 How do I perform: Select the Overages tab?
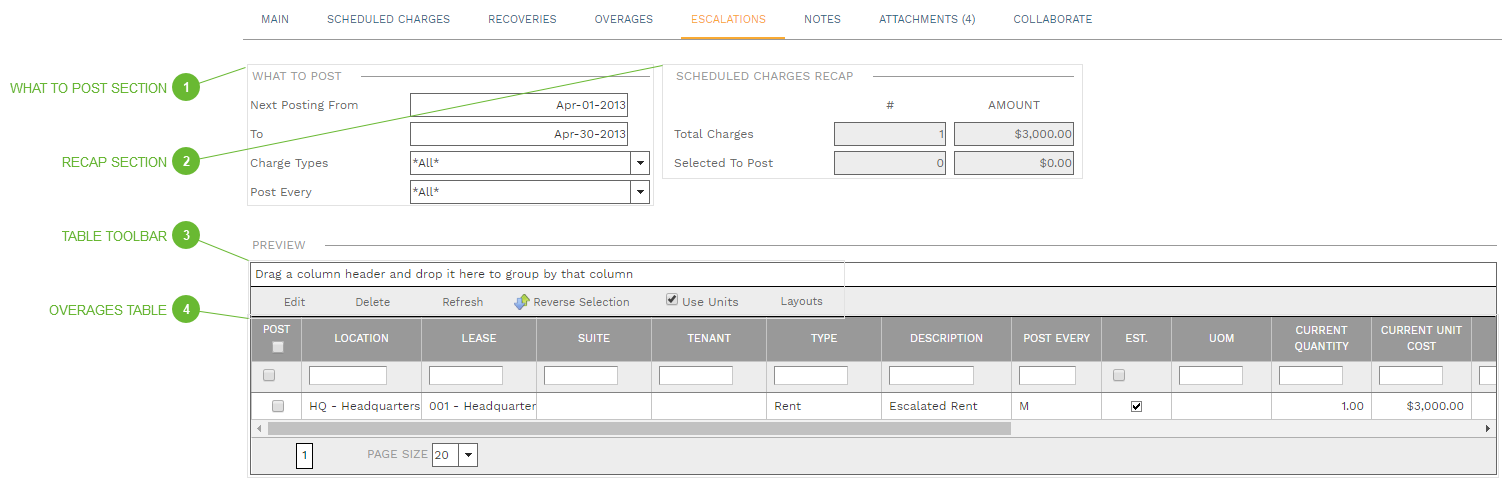point(623,19)
